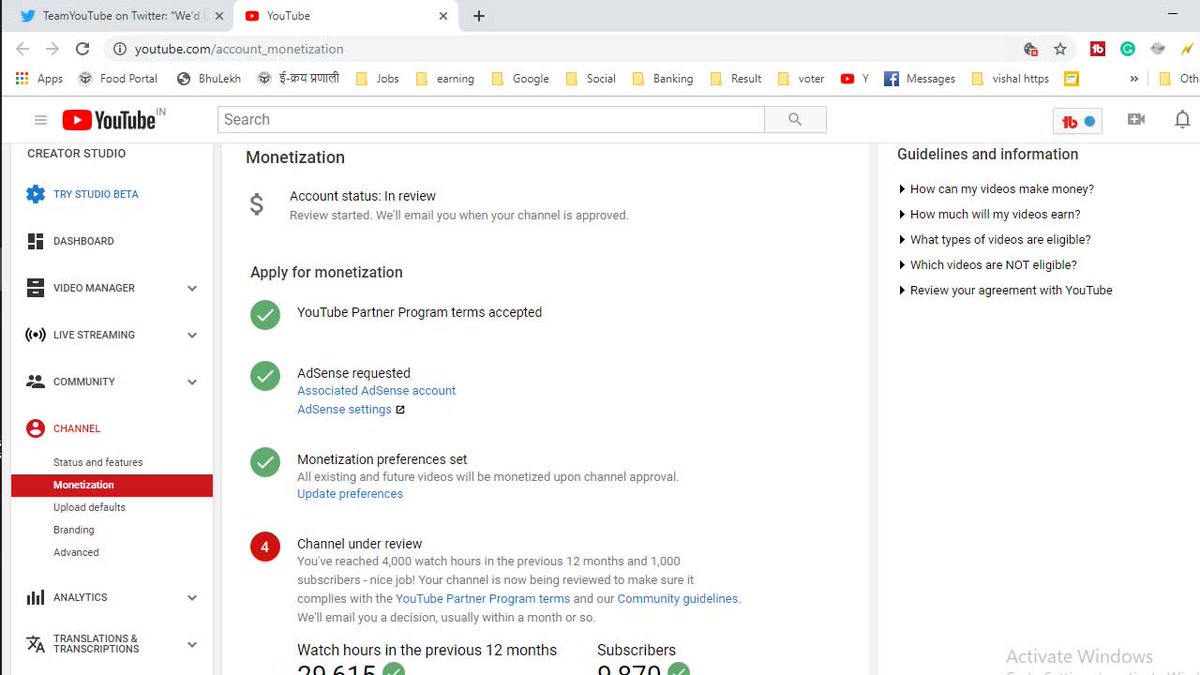Expand 'What types of videos are eligible?'
The image size is (1200, 675).
[x=995, y=240]
